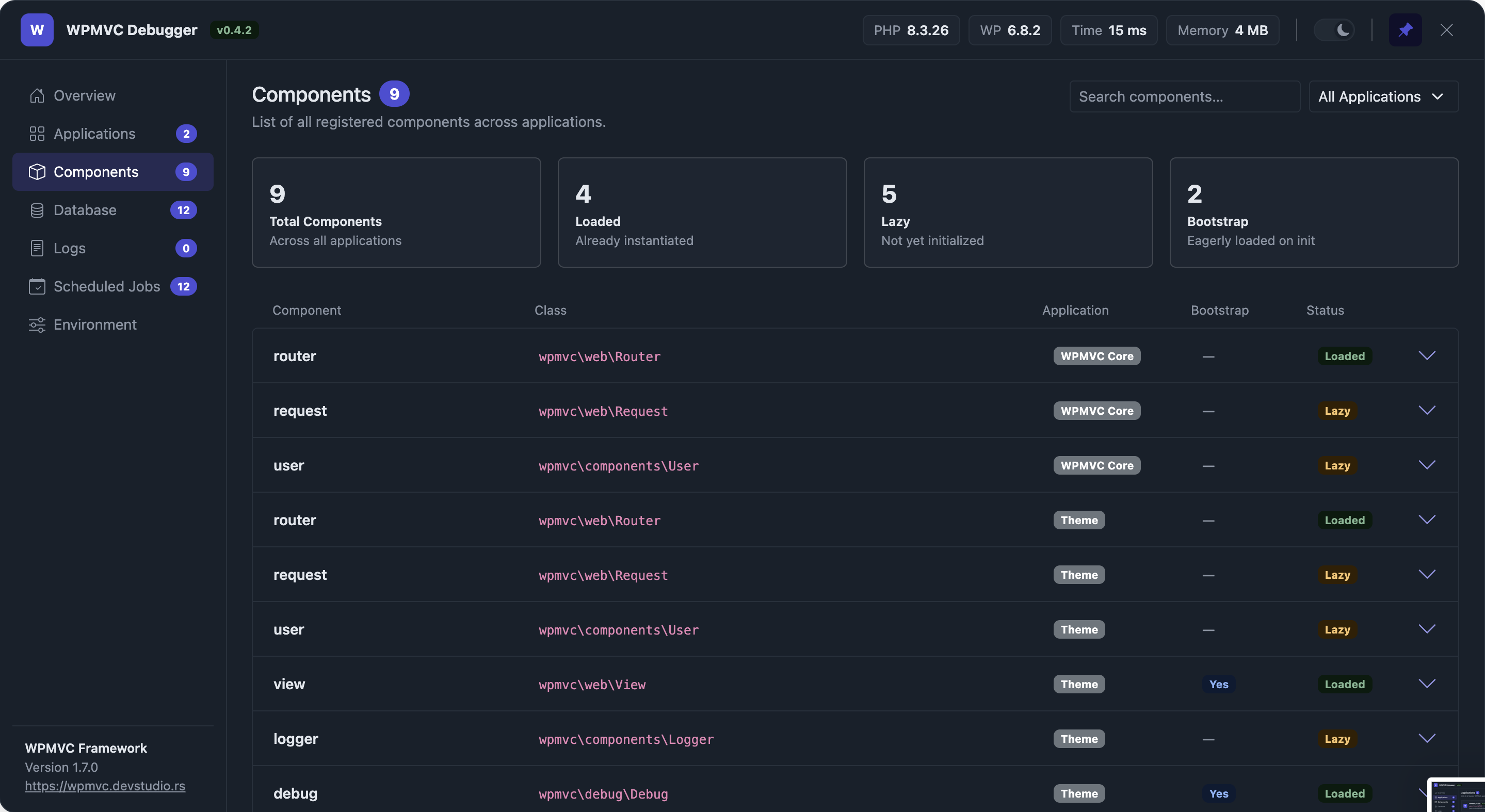Click the Theme badge in debug row
Screen dimensions: 1485x812
[x=1079, y=793]
